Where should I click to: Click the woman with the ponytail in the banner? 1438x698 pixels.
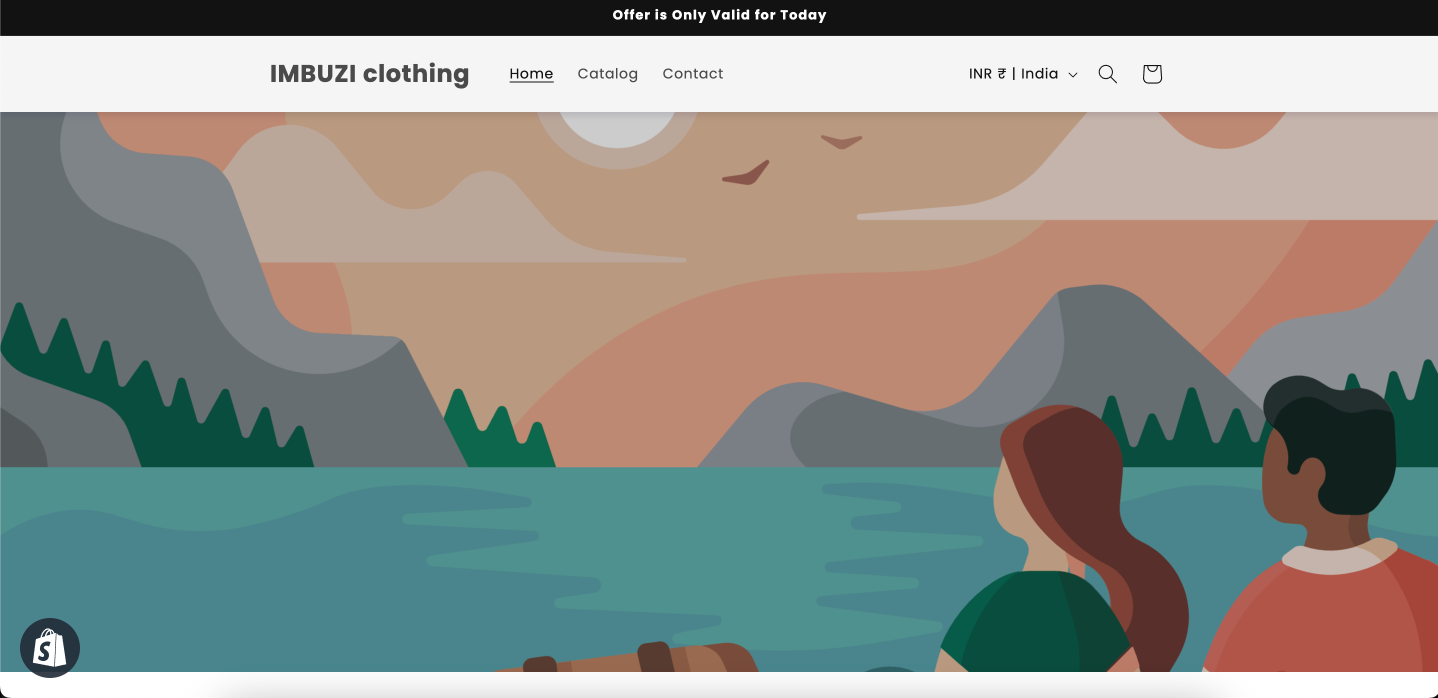coord(1062,540)
